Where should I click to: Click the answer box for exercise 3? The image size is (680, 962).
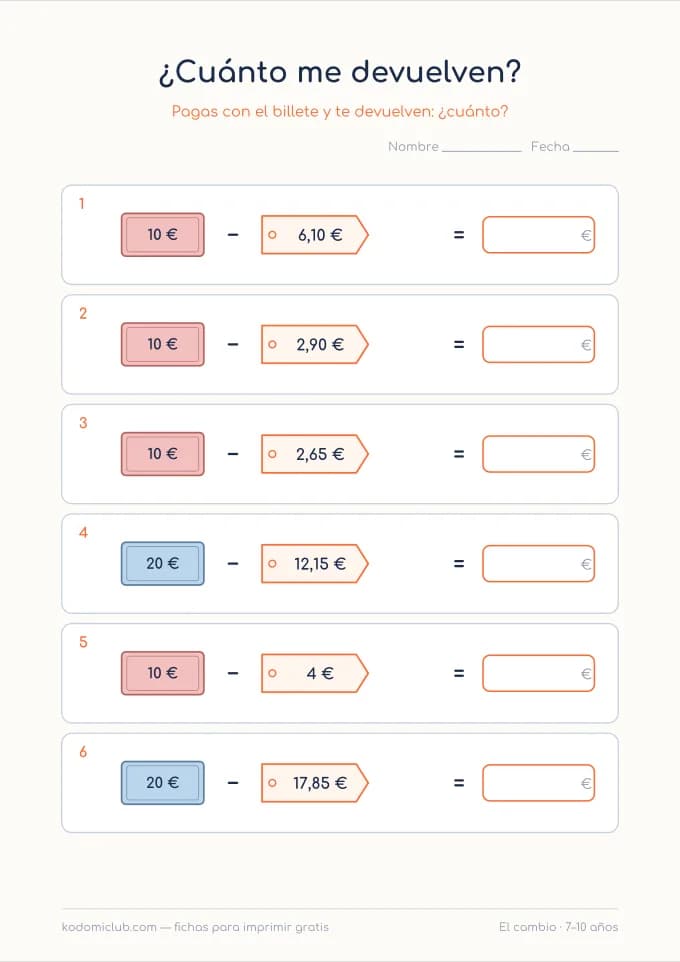click(538, 454)
